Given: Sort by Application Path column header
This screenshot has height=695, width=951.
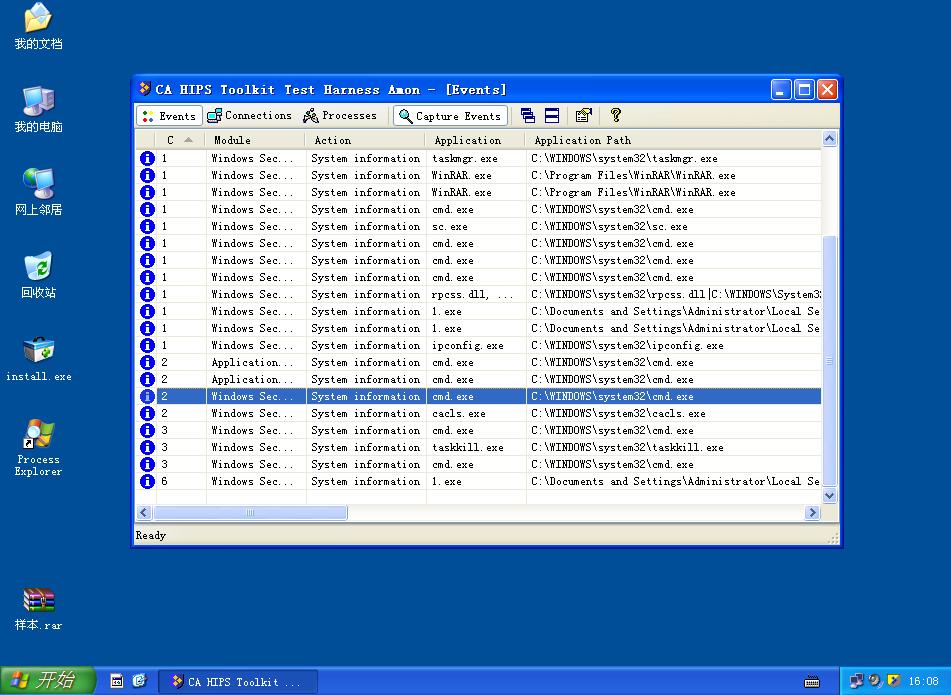Looking at the screenshot, I should (x=673, y=140).
